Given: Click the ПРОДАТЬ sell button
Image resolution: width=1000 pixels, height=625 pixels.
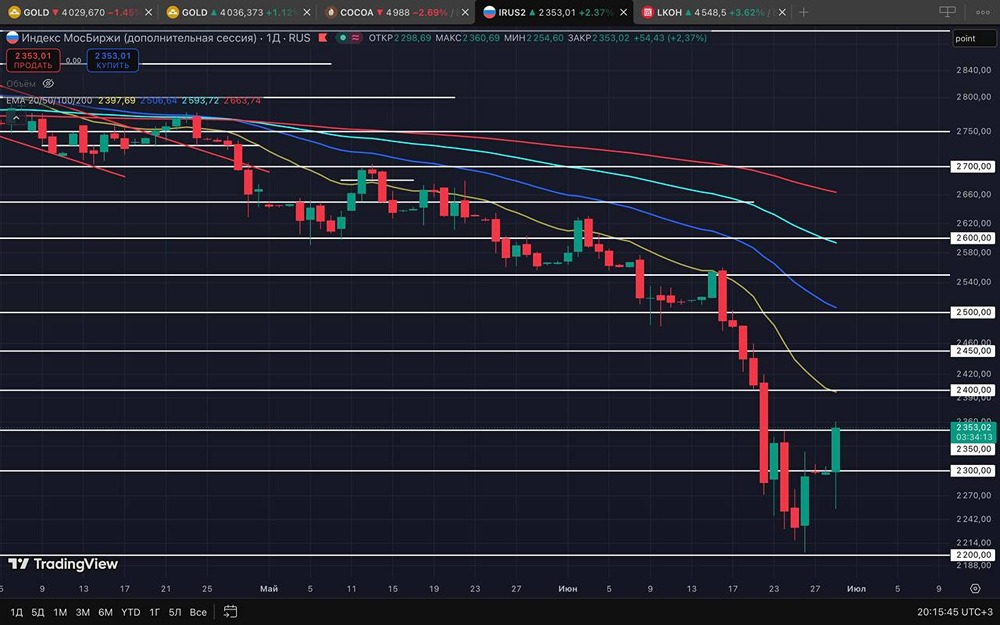Looking at the screenshot, I should coord(33,61).
